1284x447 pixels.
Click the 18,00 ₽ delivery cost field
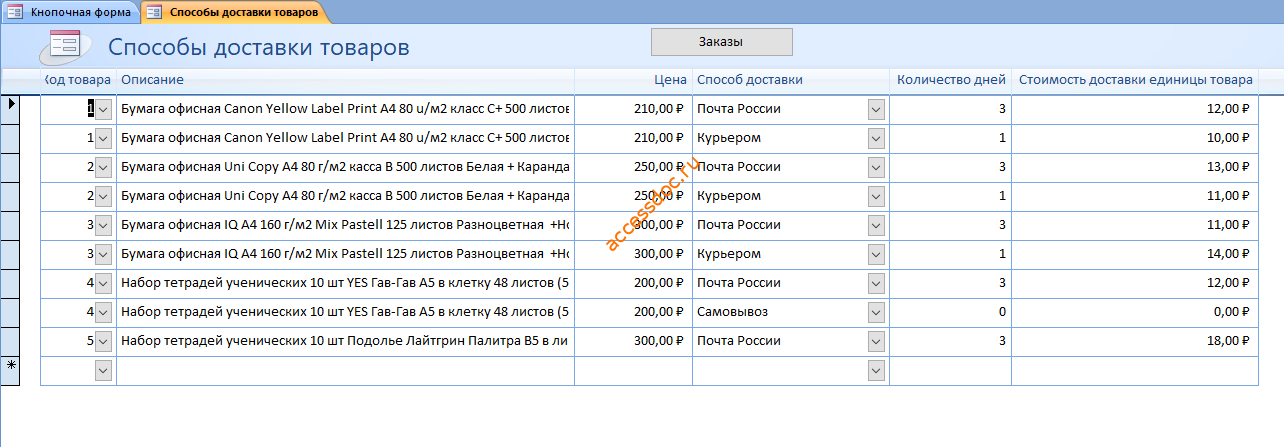[1134, 341]
